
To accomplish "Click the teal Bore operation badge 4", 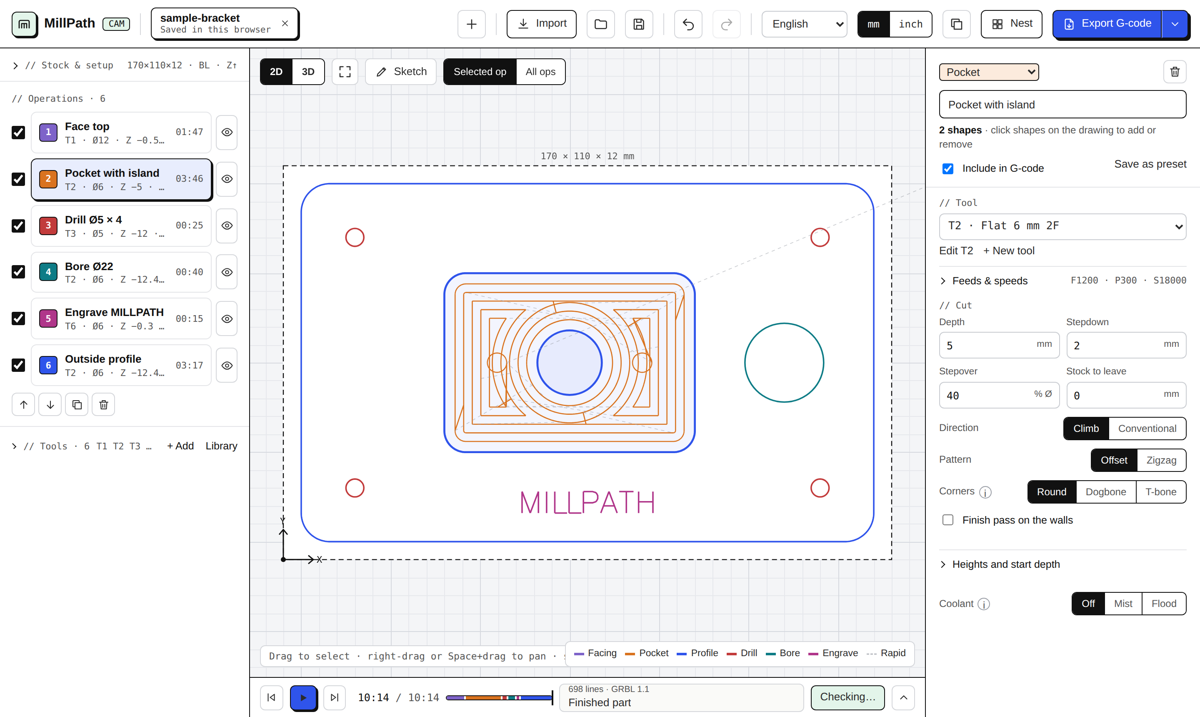I will (x=48, y=272).
